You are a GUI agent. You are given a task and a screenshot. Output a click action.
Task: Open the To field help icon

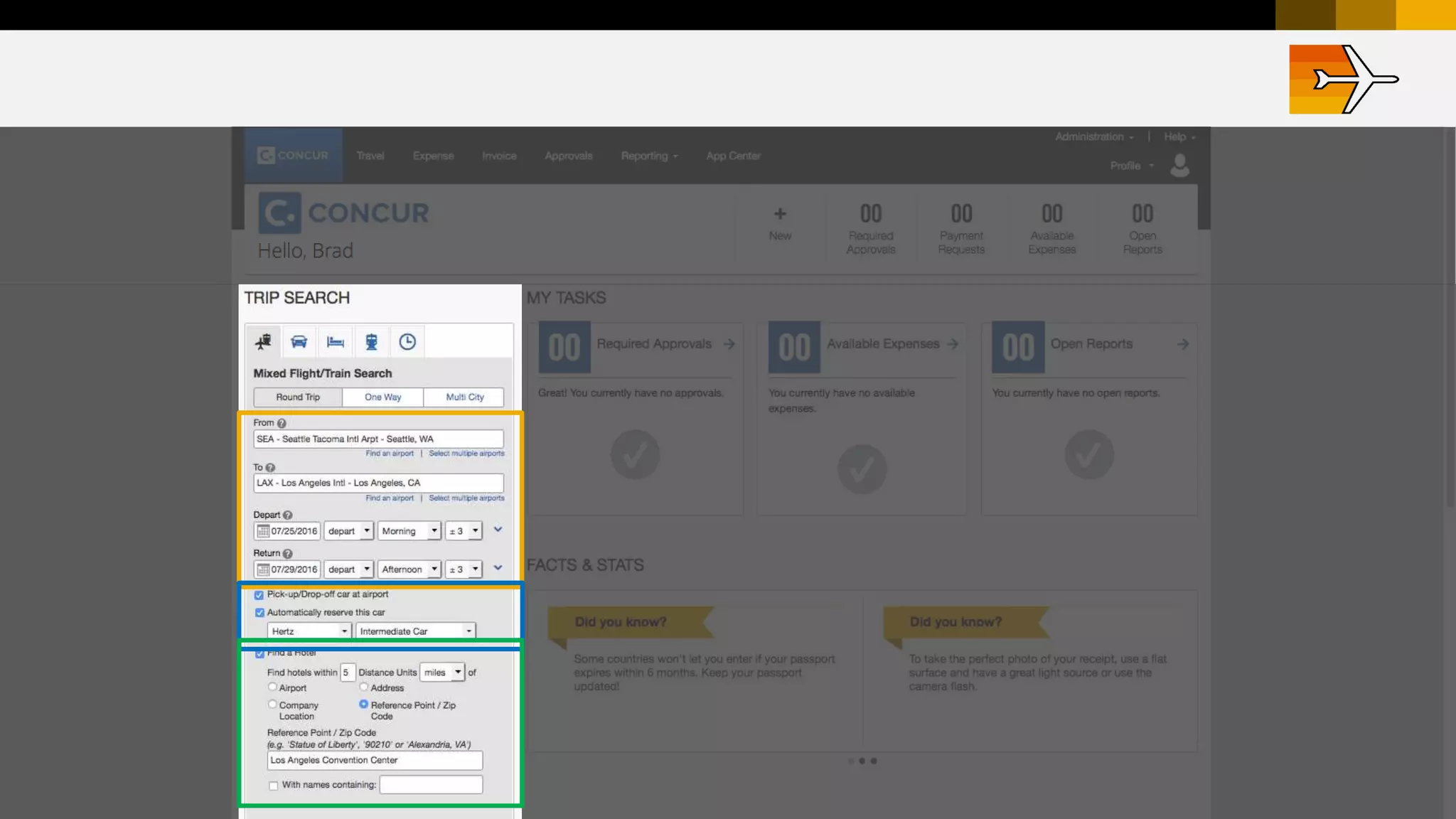pyautogui.click(x=270, y=468)
